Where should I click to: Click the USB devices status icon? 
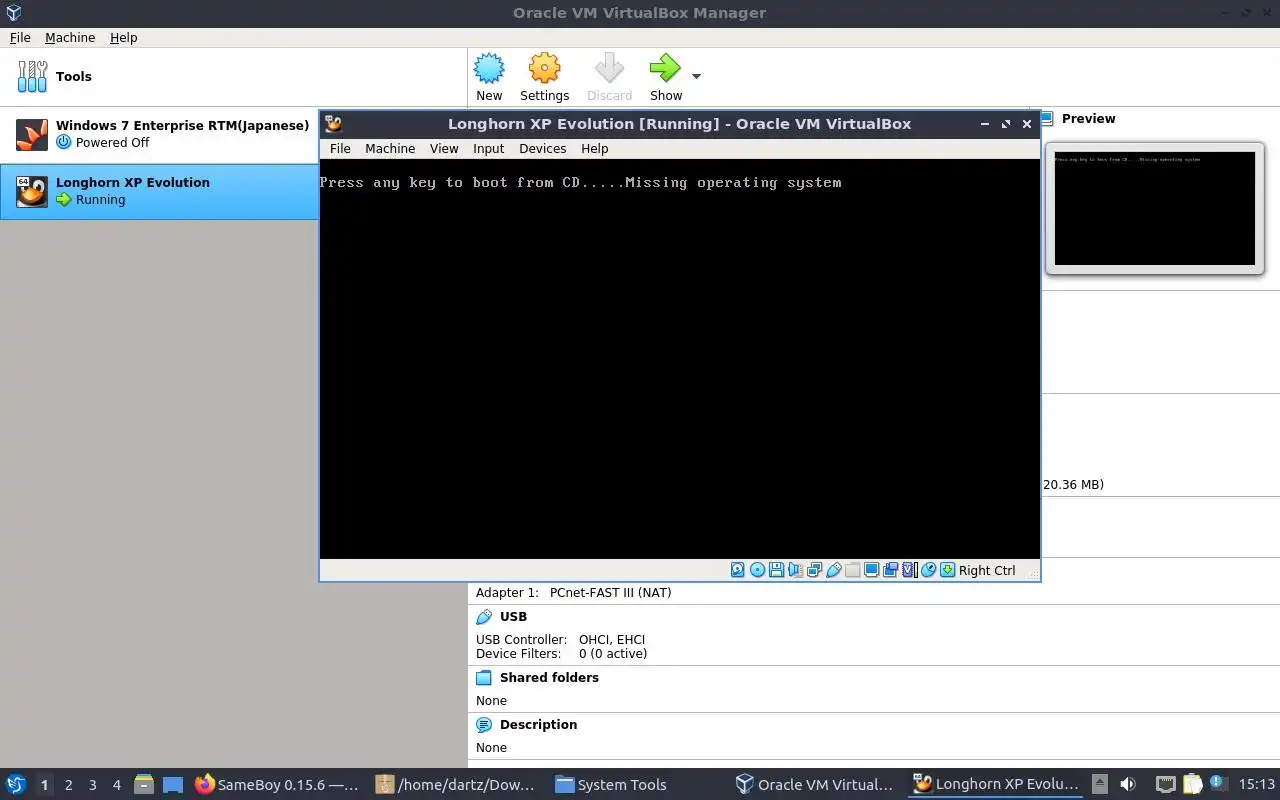(x=833, y=570)
